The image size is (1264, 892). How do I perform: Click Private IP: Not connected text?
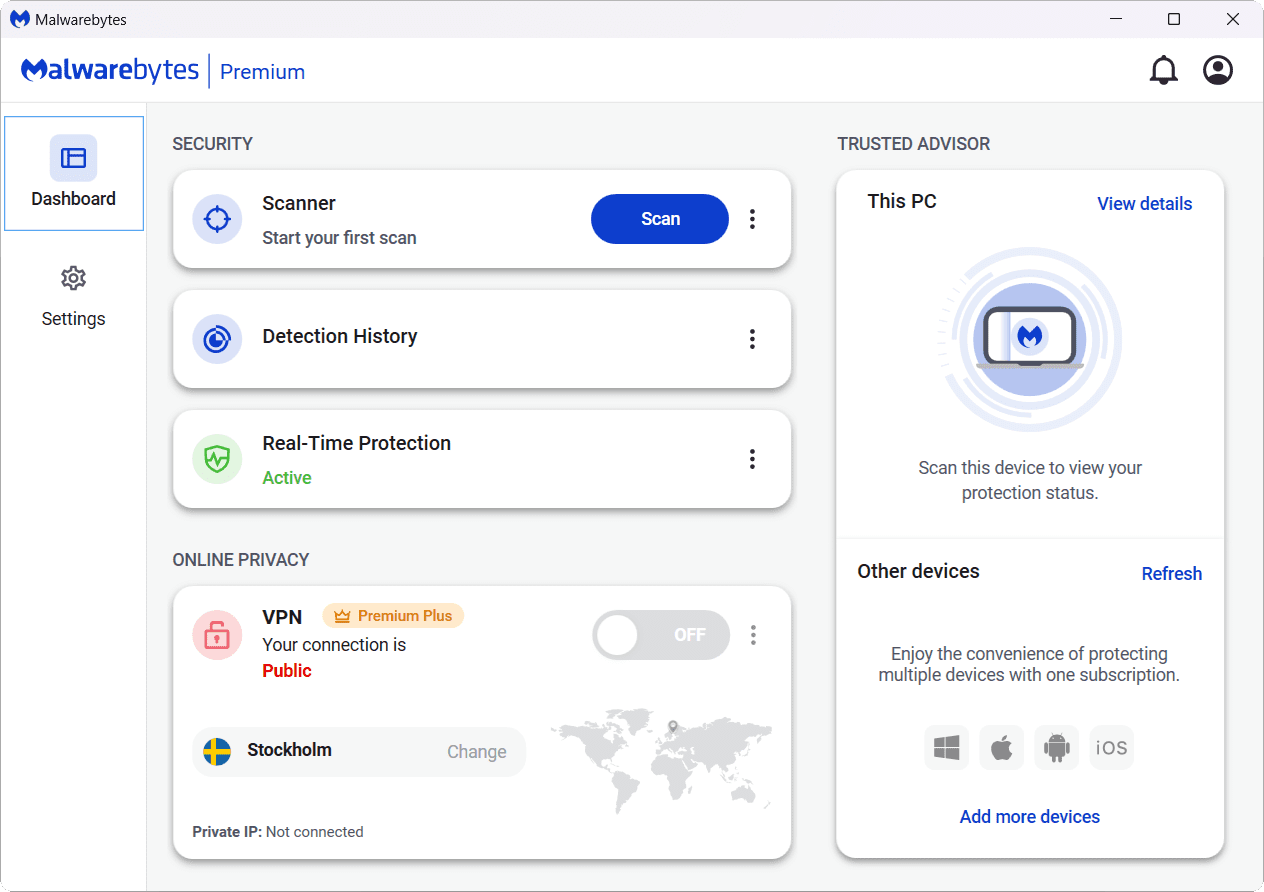[x=278, y=832]
